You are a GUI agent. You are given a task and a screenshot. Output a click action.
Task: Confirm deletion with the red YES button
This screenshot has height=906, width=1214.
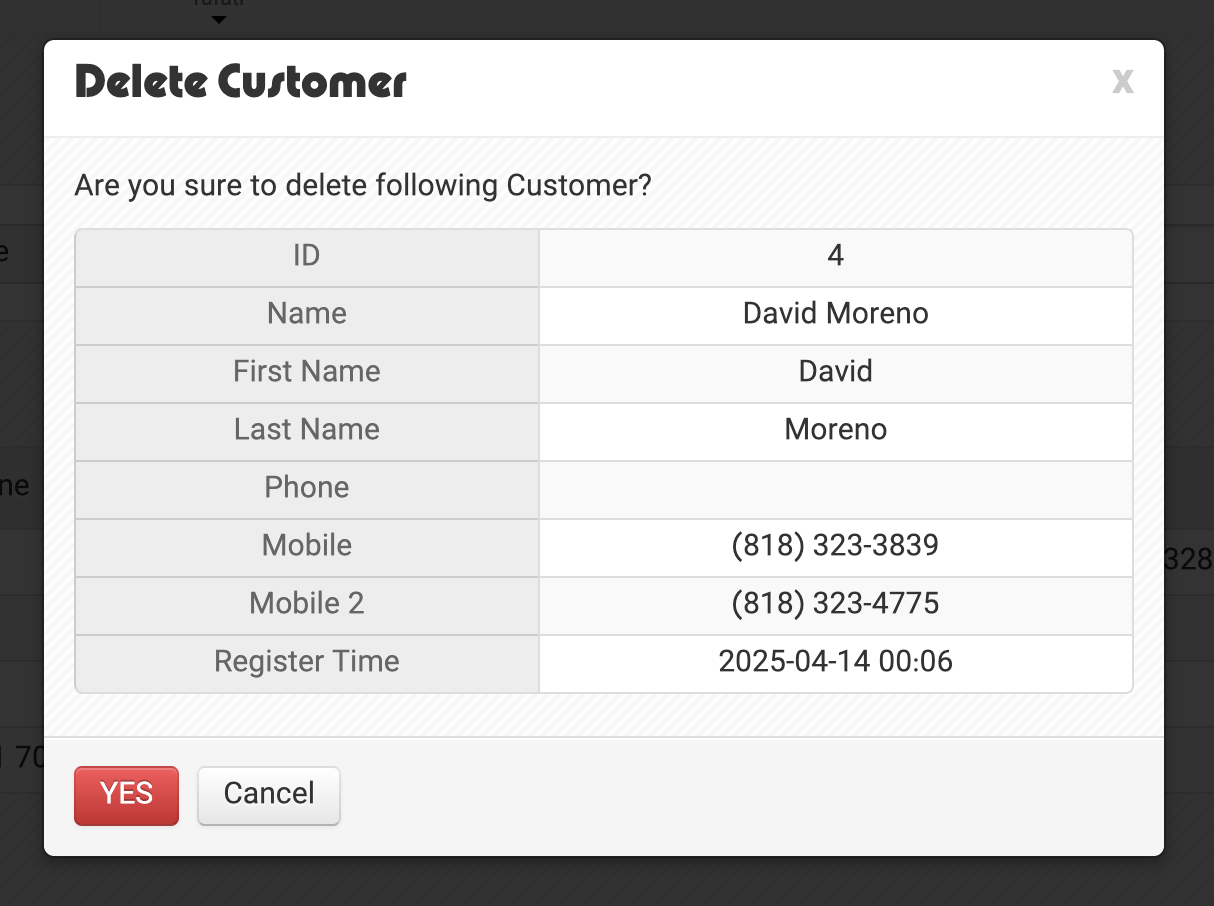pyautogui.click(x=126, y=795)
